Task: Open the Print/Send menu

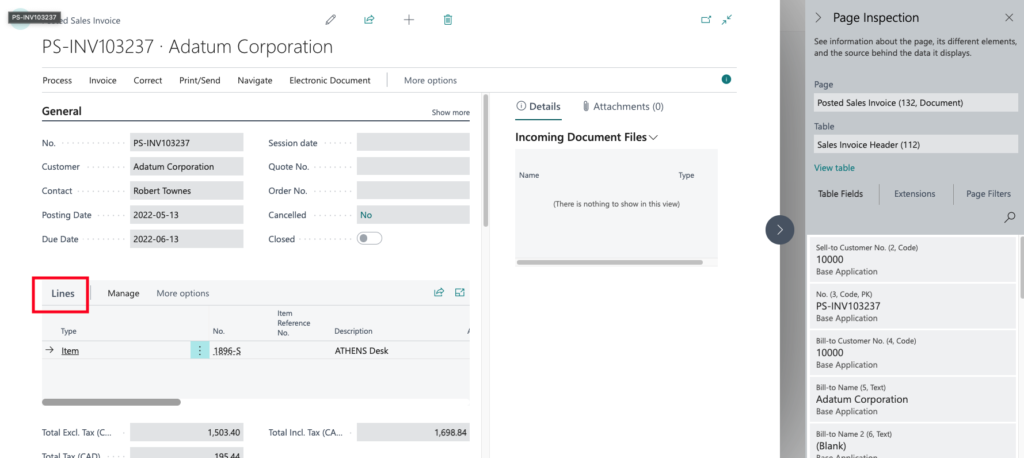Action: click(x=200, y=80)
